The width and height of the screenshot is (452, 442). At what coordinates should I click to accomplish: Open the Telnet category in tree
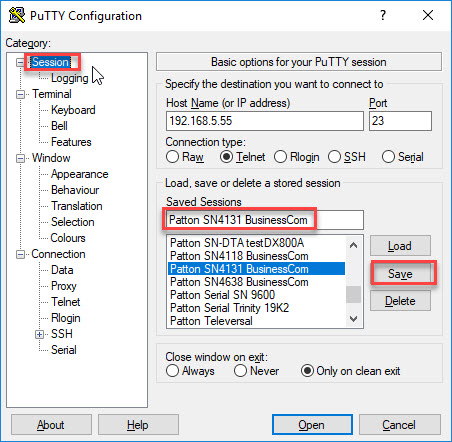(x=65, y=302)
